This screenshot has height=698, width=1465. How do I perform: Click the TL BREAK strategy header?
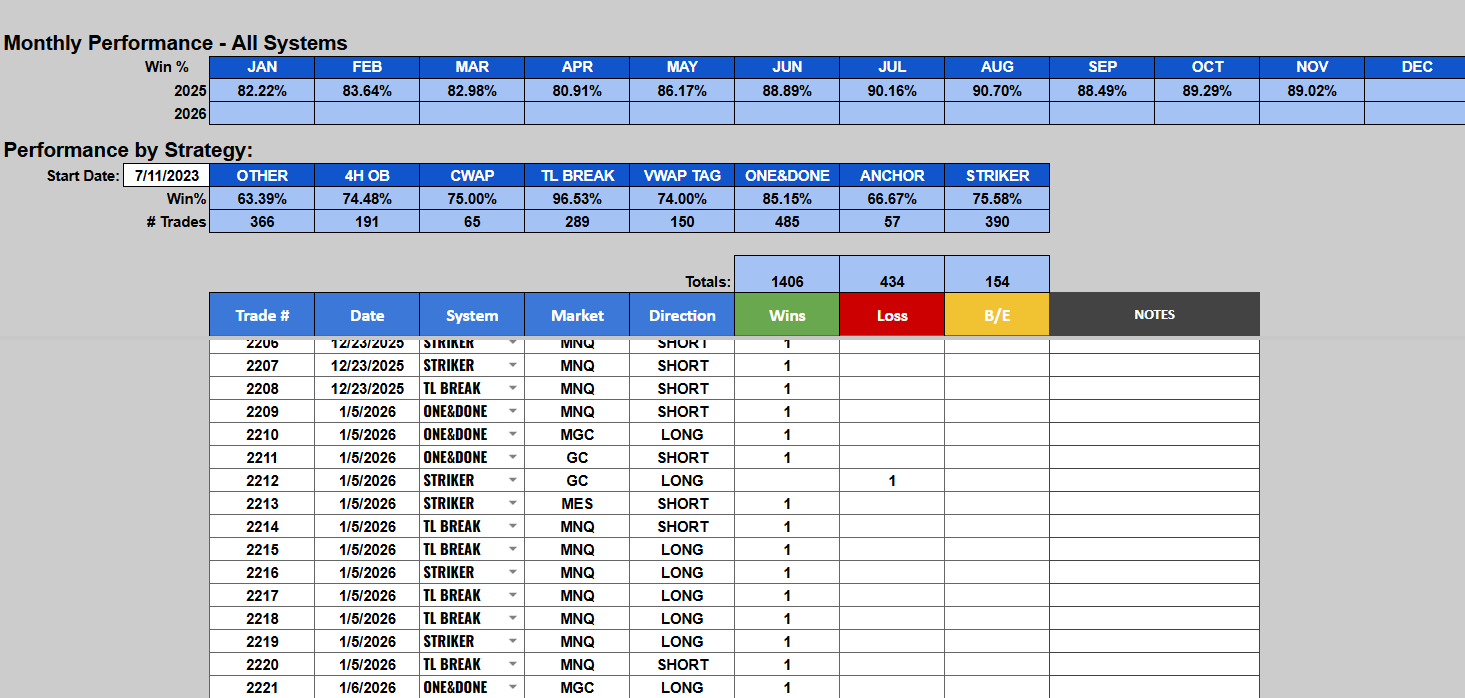[577, 176]
